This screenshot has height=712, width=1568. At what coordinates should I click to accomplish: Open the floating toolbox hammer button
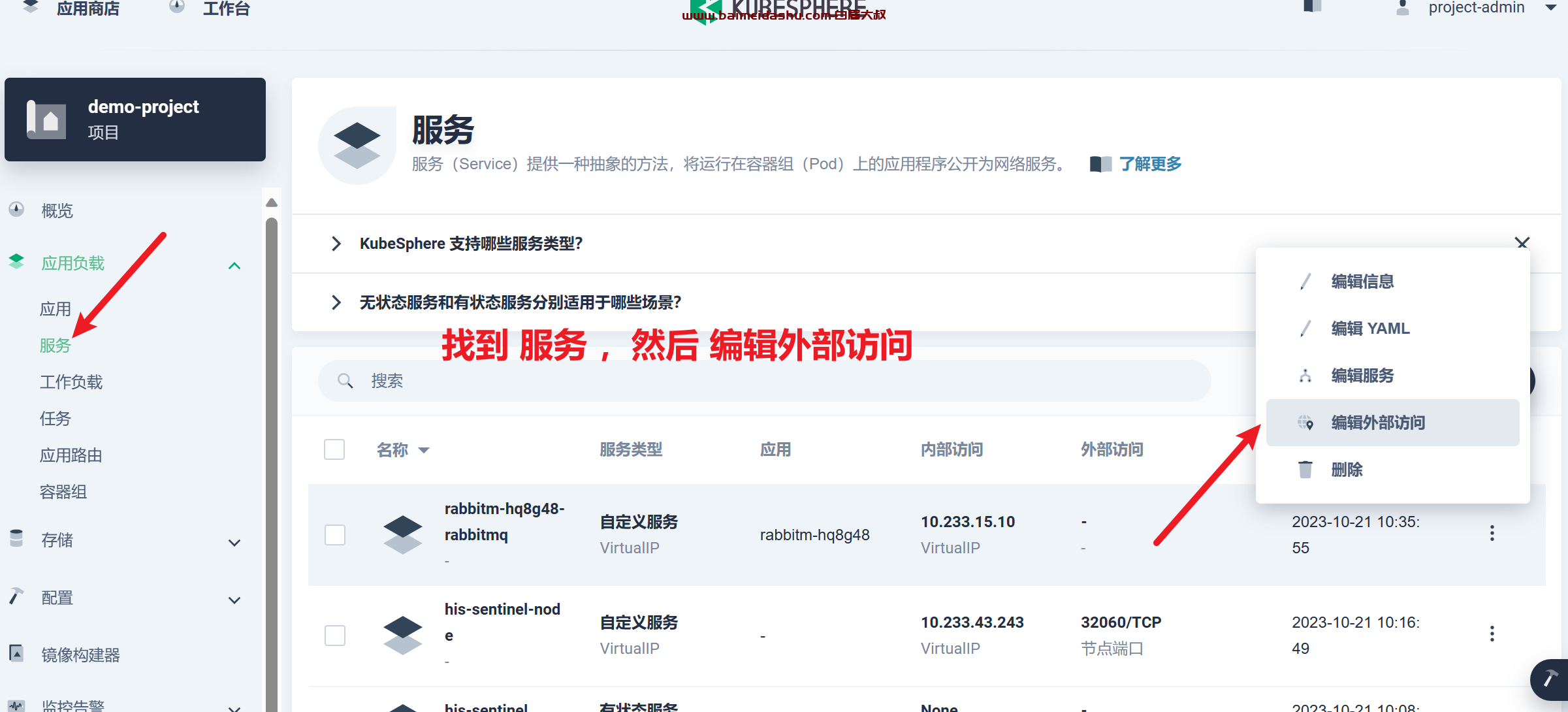[x=1550, y=679]
